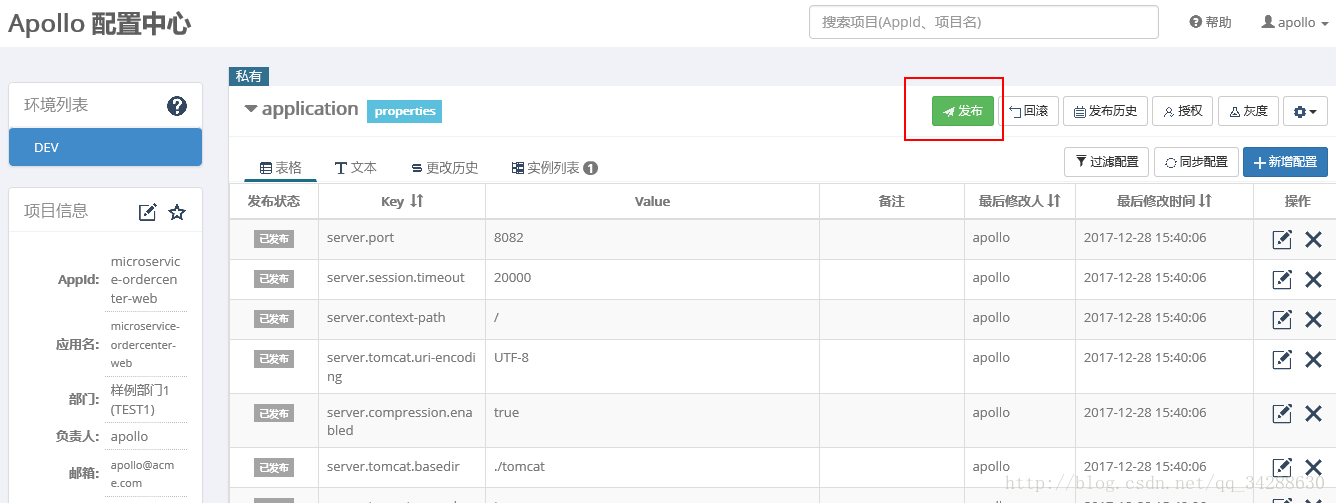Image resolution: width=1336 pixels, height=503 pixels.
Task: Click the 过滤配置 button
Action: (x=1106, y=161)
